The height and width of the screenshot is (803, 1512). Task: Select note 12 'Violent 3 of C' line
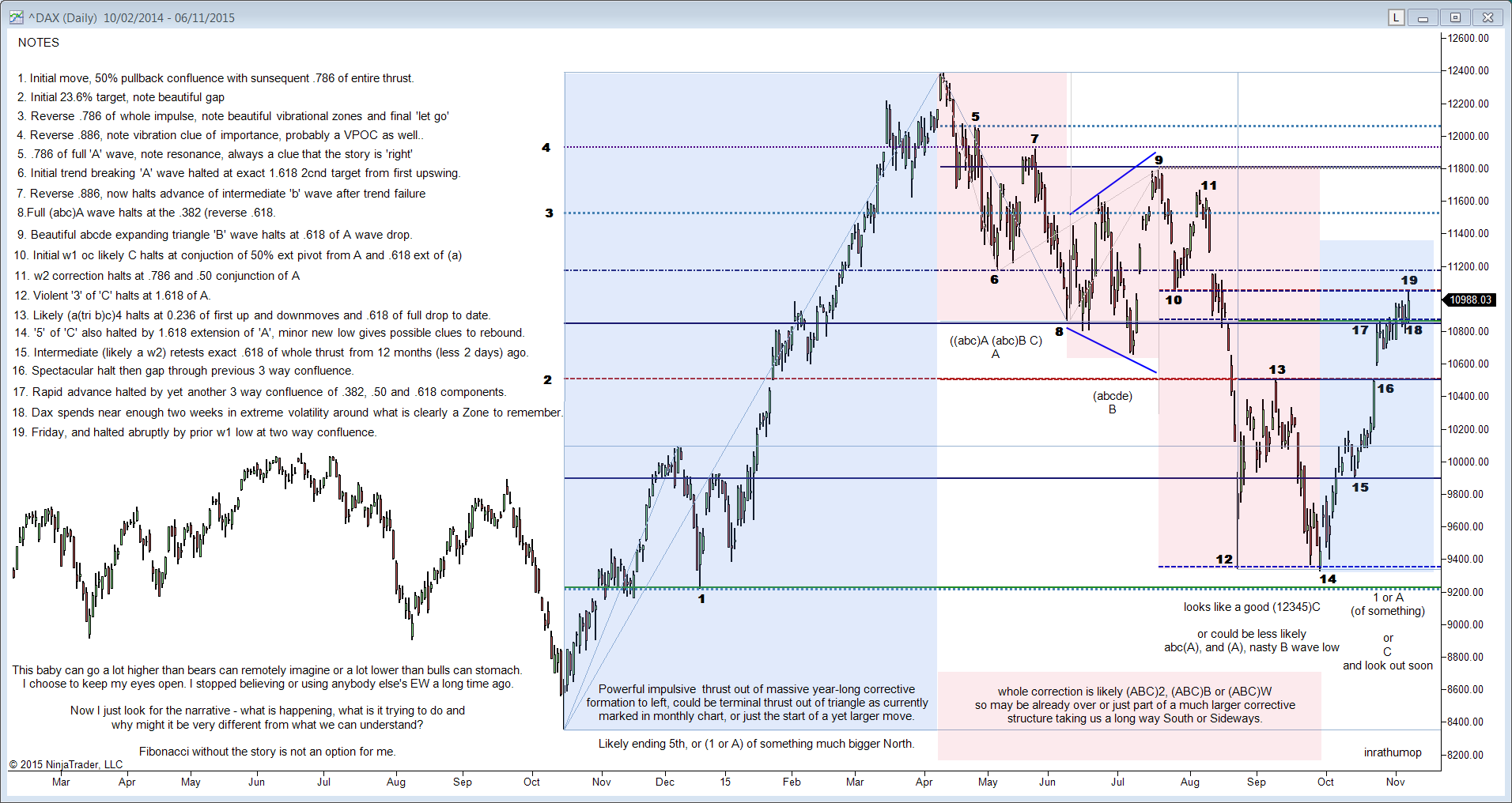point(112,296)
